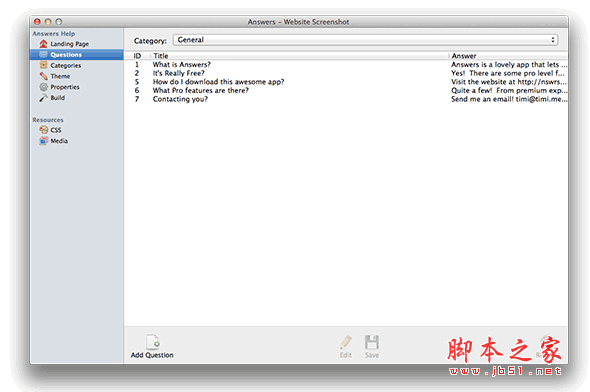Click answer 'Send me an email! timi@timi.me'
The height and width of the screenshot is (392, 590).
(509, 99)
